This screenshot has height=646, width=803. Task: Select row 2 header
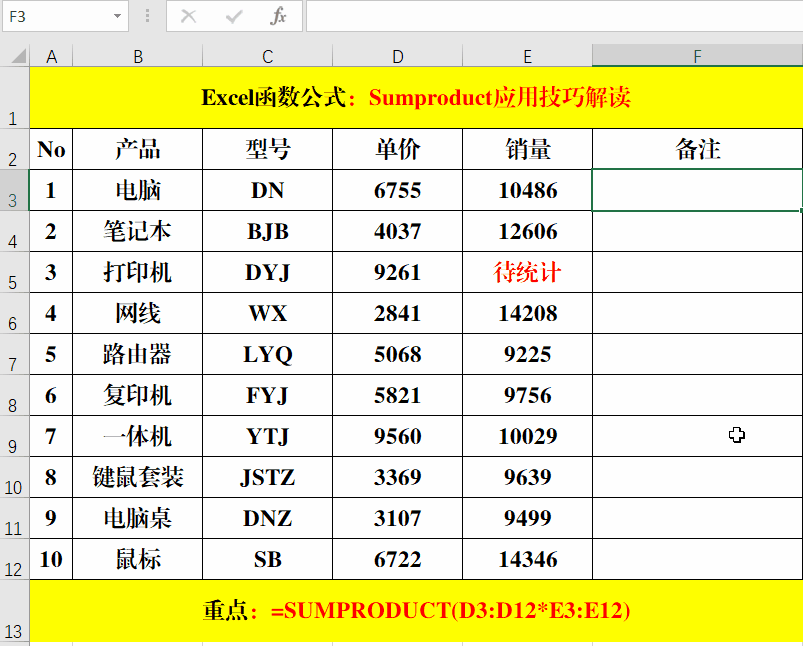[x=14, y=149]
